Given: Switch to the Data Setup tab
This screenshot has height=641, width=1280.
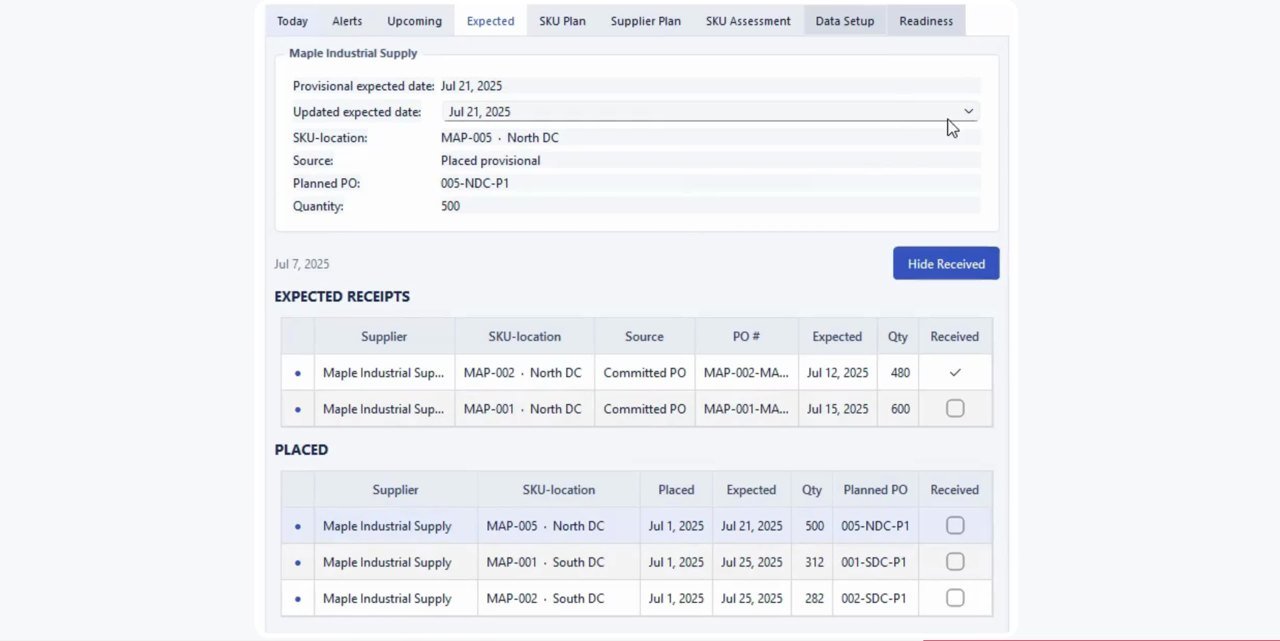Looking at the screenshot, I should coord(844,21).
